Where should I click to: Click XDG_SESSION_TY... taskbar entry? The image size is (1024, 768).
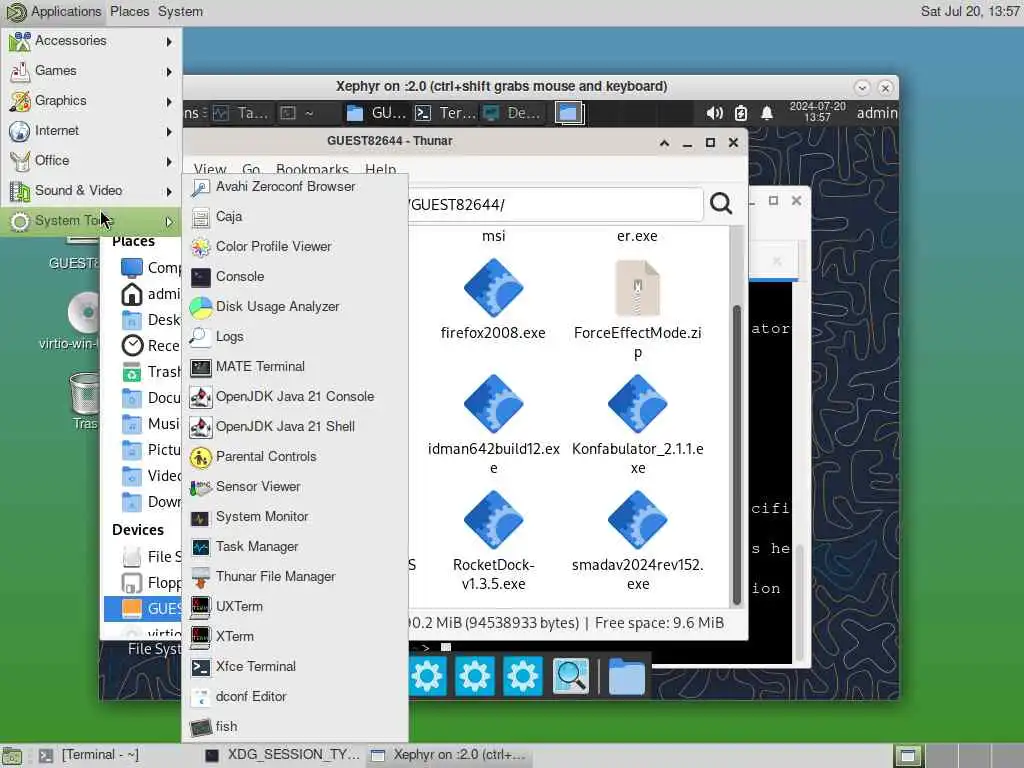coord(283,755)
